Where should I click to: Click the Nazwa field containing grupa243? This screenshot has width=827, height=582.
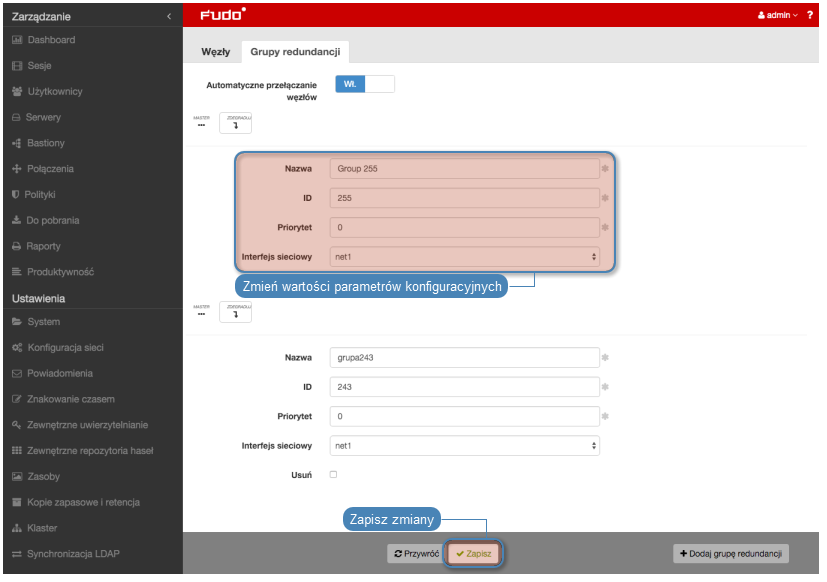coord(465,358)
